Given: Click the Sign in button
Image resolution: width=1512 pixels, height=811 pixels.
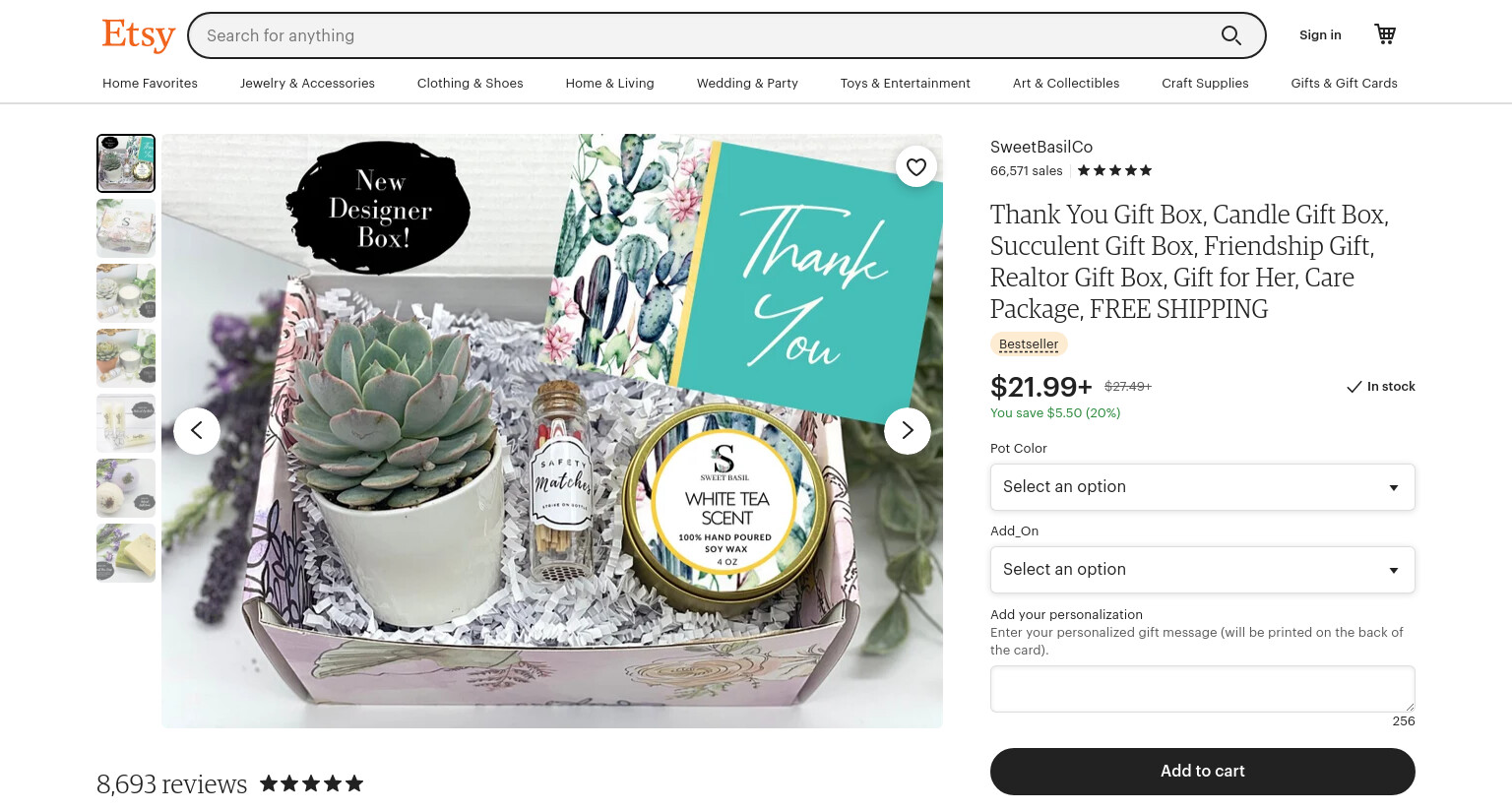Looking at the screenshot, I should pos(1320,35).
